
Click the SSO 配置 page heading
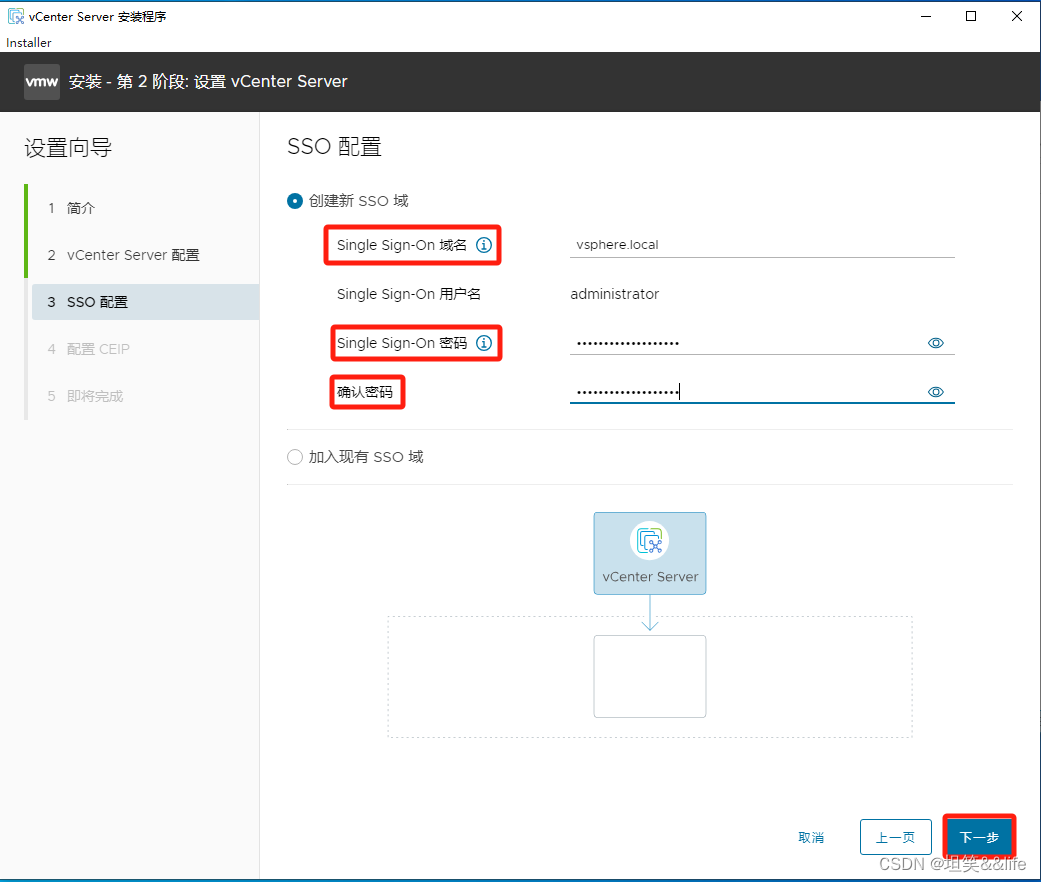pyautogui.click(x=334, y=147)
